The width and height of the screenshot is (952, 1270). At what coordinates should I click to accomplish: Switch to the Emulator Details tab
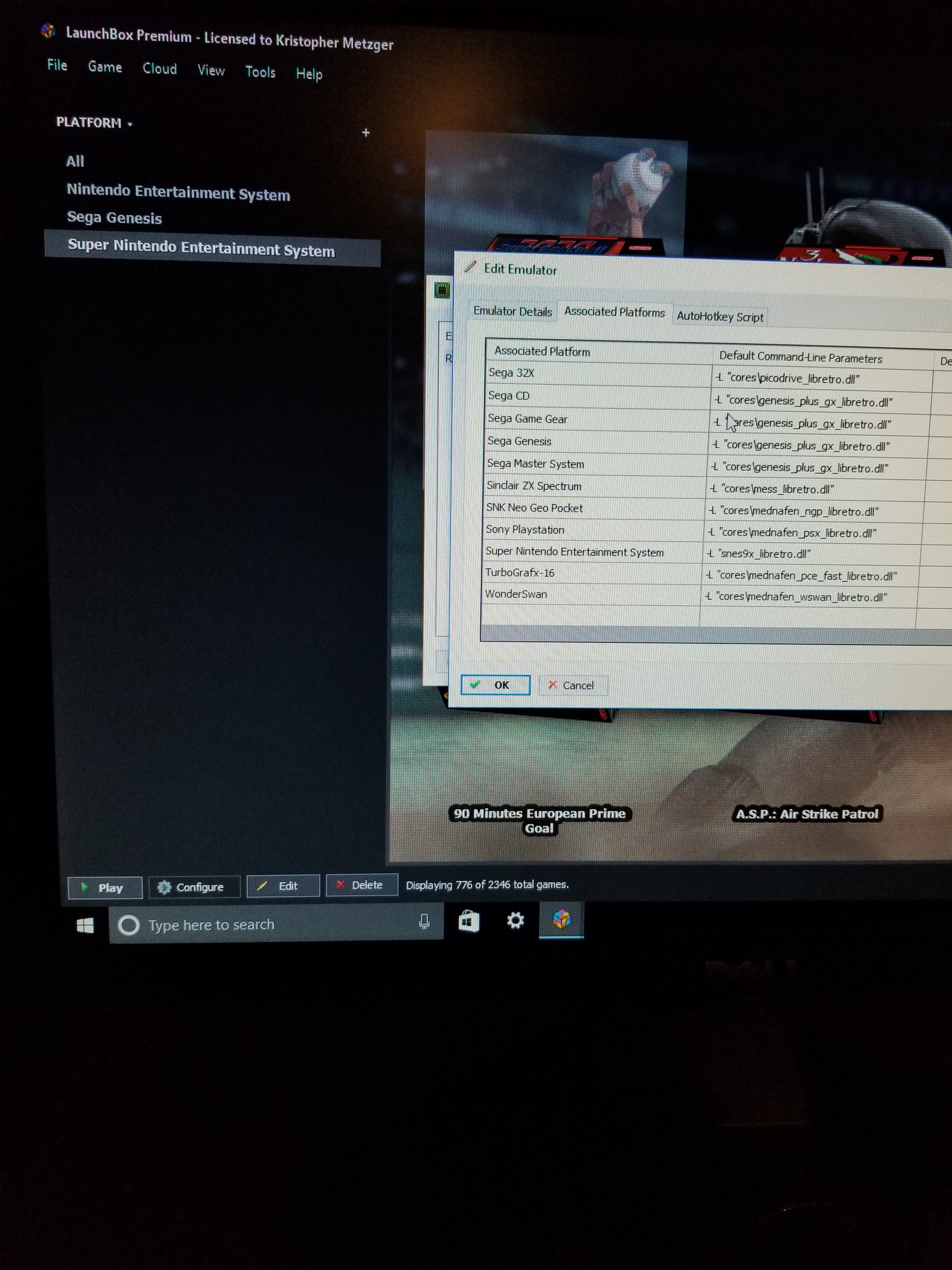point(513,311)
